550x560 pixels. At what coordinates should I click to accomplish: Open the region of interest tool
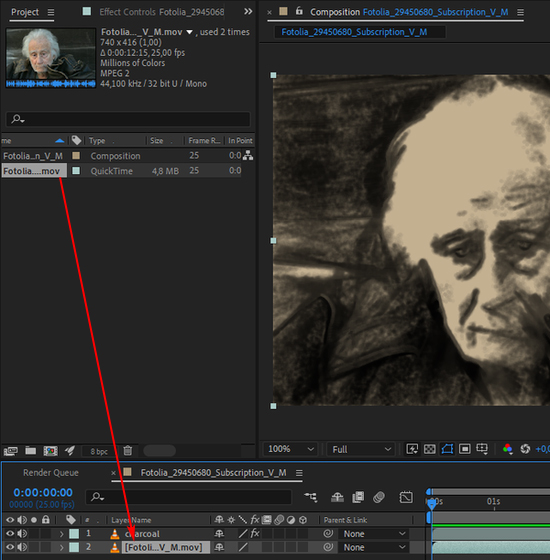tap(464, 449)
